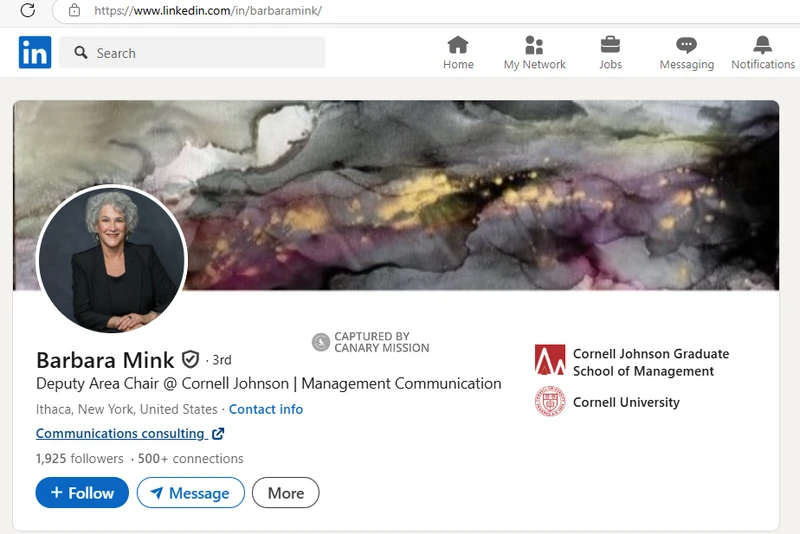The width and height of the screenshot is (800, 534).
Task: Open the Contact info link
Action: [x=266, y=409]
